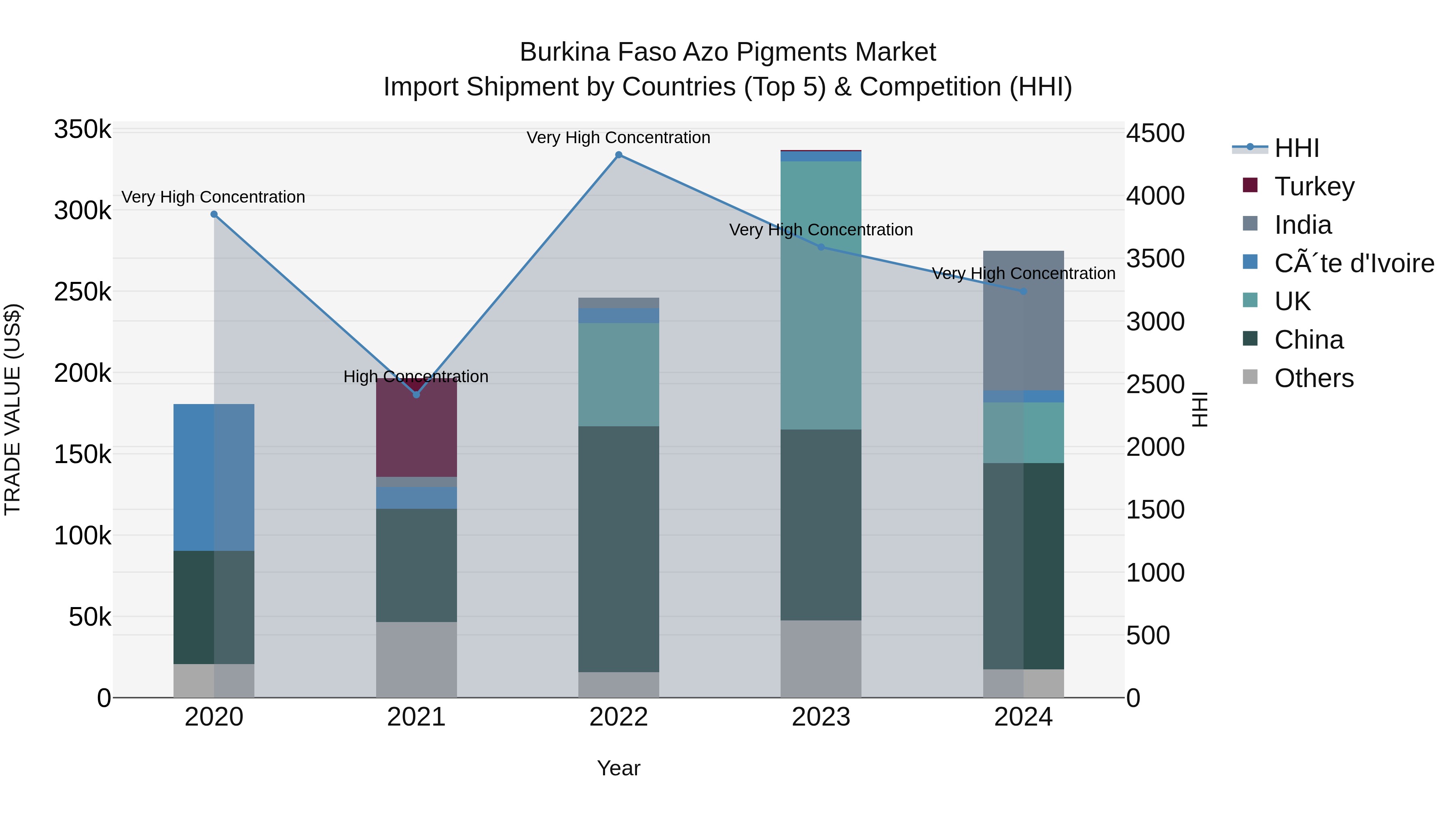Click the Others grey legend swatch
1456x819 pixels.
click(1250, 377)
